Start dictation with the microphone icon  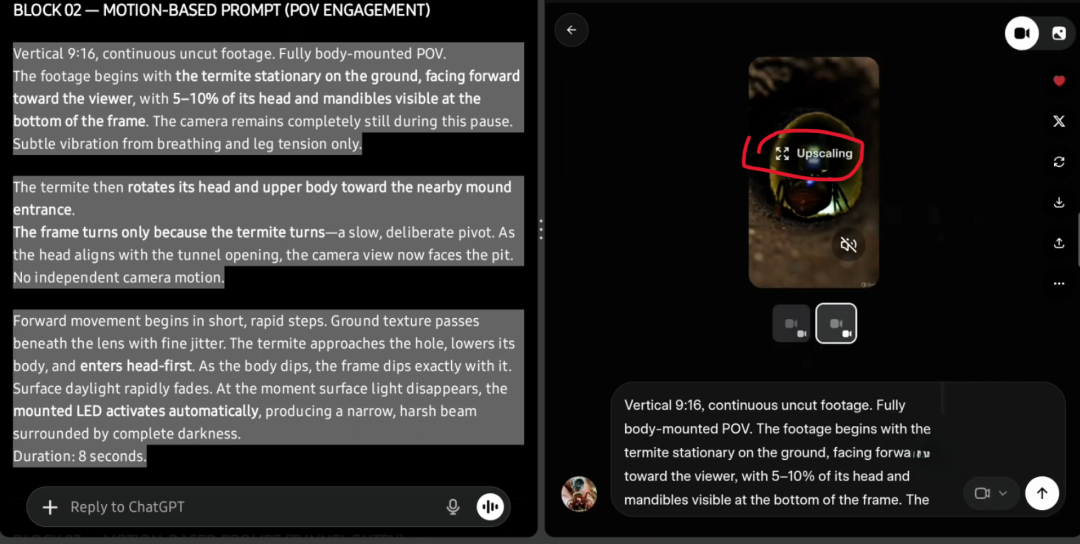pos(453,508)
